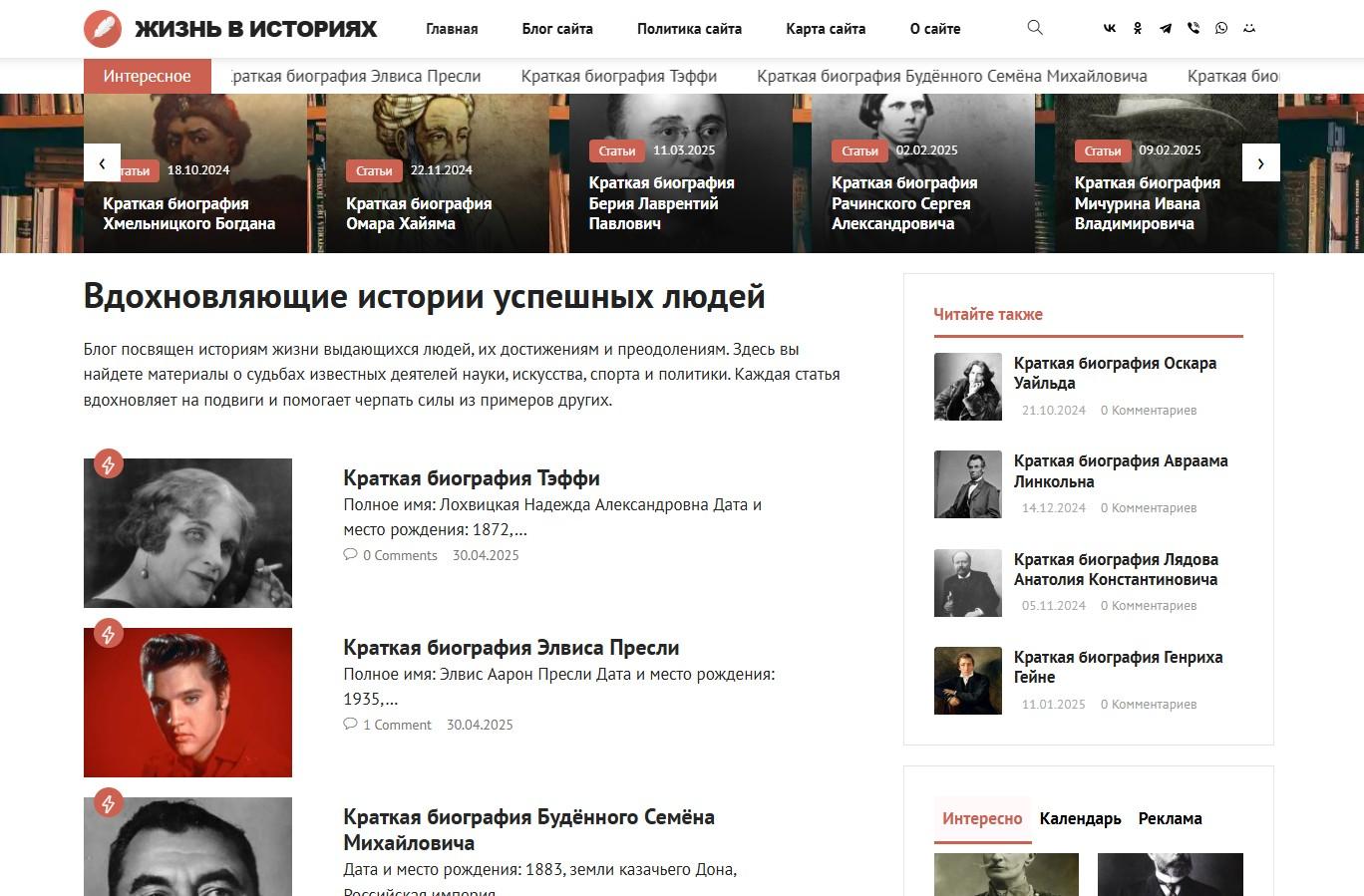This screenshot has width=1364, height=896.
Task: Click Статьи tag on Мичурин slide
Action: [1103, 150]
